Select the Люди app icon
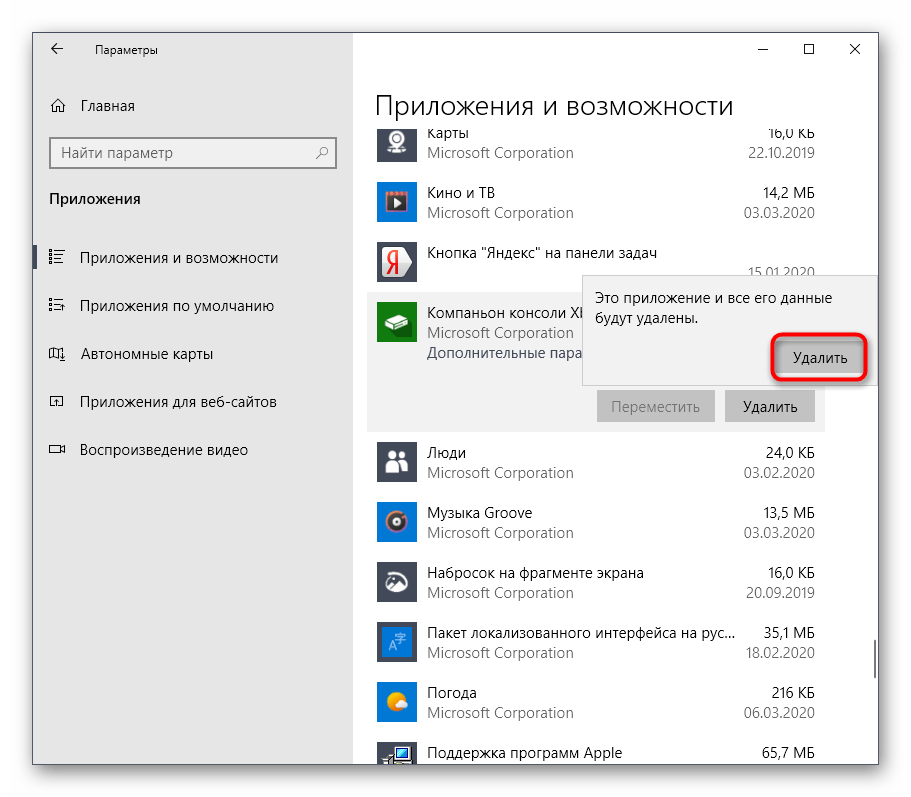The height and width of the screenshot is (797, 911). (396, 462)
